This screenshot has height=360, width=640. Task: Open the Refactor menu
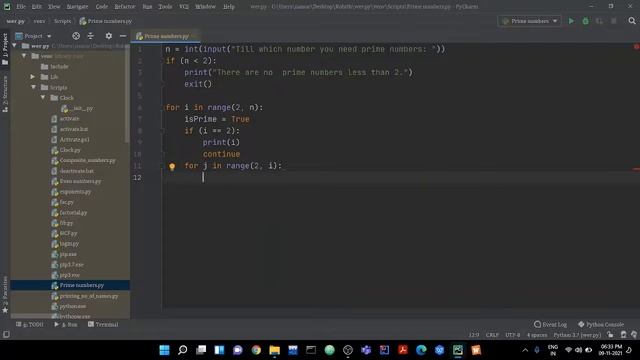pos(124,7)
